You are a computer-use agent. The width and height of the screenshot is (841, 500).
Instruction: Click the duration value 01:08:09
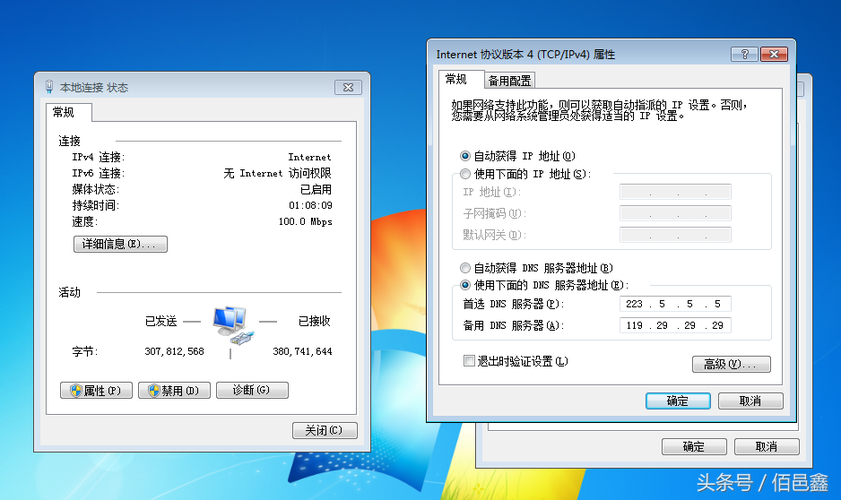tap(311, 205)
